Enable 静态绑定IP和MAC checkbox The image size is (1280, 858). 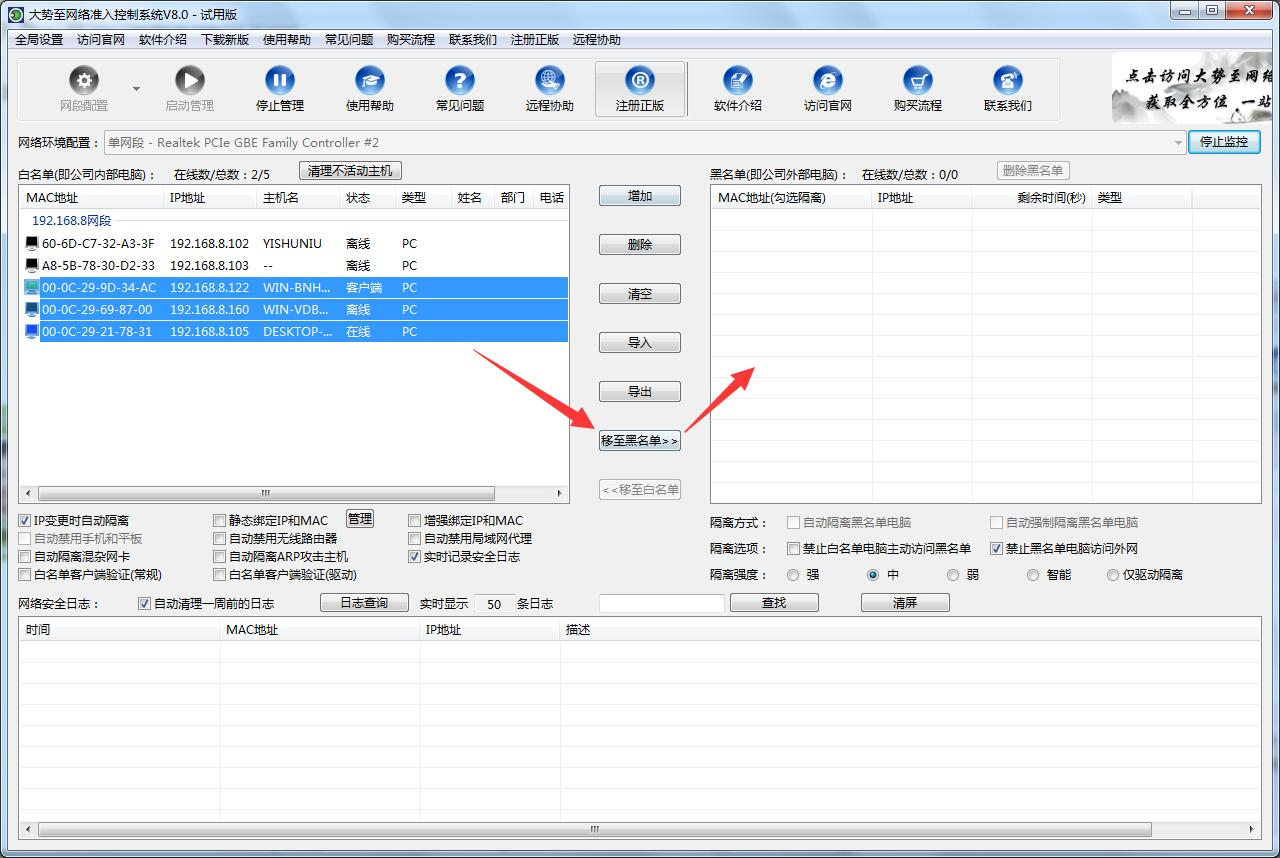220,521
